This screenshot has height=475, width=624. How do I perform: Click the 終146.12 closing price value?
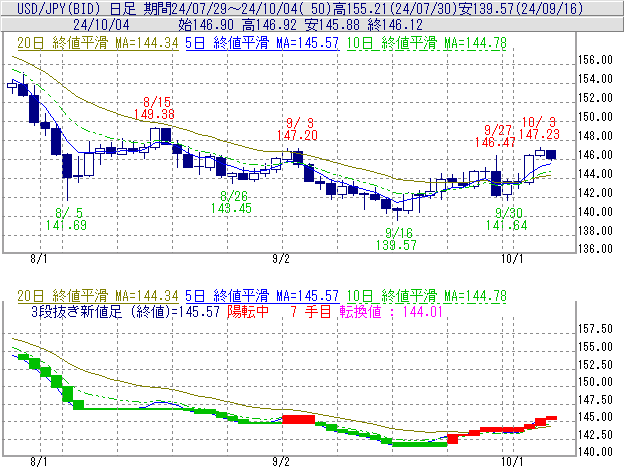tap(395, 25)
